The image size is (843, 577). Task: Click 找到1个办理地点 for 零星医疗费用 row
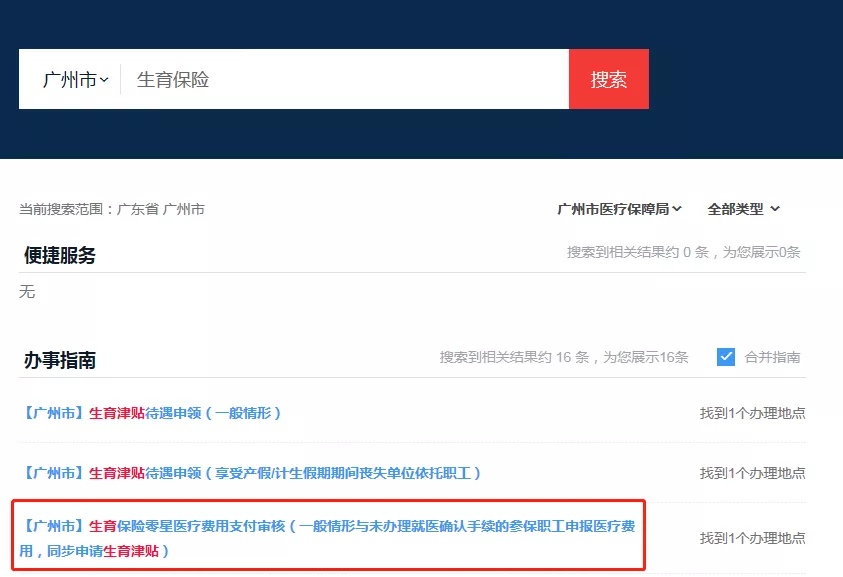pyautogui.click(x=752, y=538)
